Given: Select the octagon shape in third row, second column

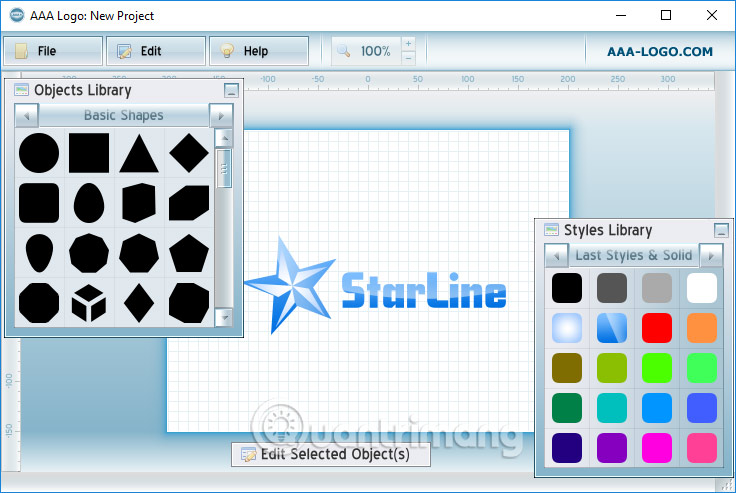Looking at the screenshot, I should (x=89, y=253).
